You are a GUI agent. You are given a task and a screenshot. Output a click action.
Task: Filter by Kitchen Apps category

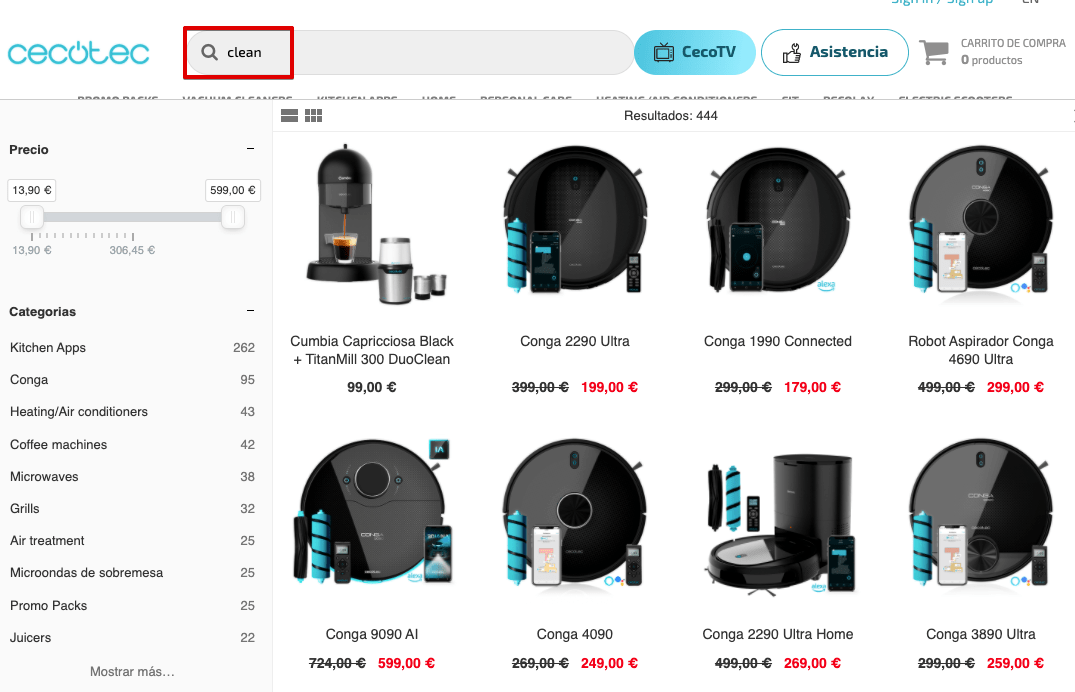coord(48,348)
